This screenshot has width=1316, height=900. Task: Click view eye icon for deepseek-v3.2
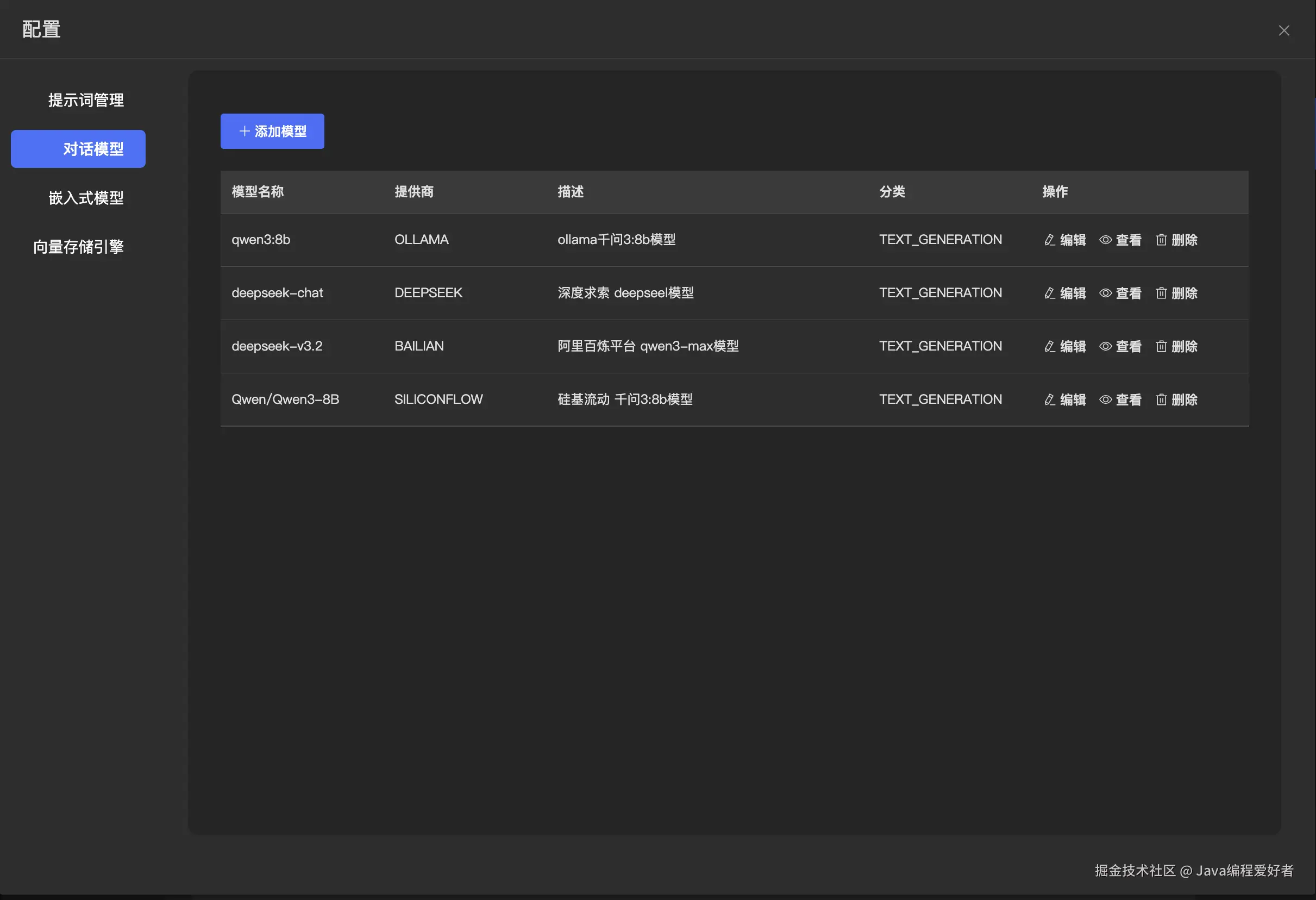pyautogui.click(x=1105, y=347)
